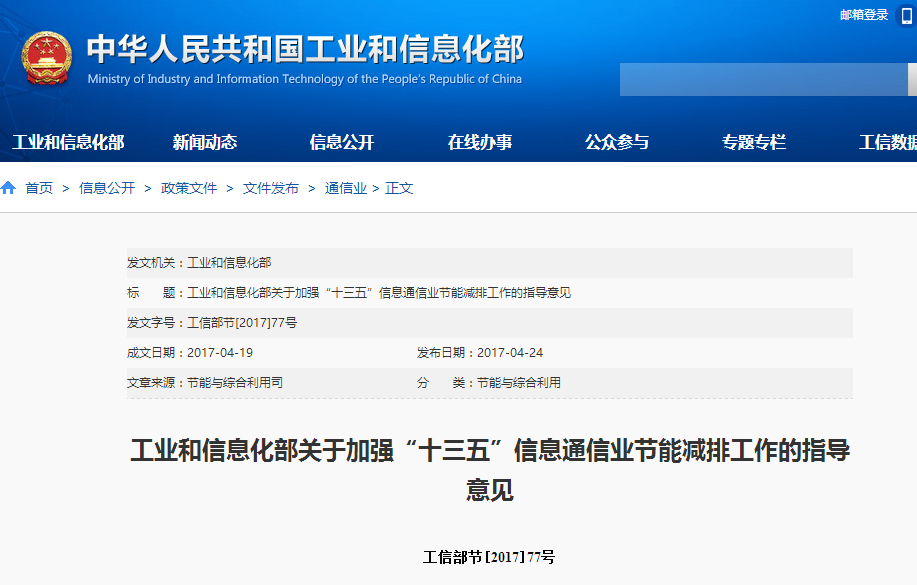Click the English Ministry of Industry subtitle

coord(305,79)
